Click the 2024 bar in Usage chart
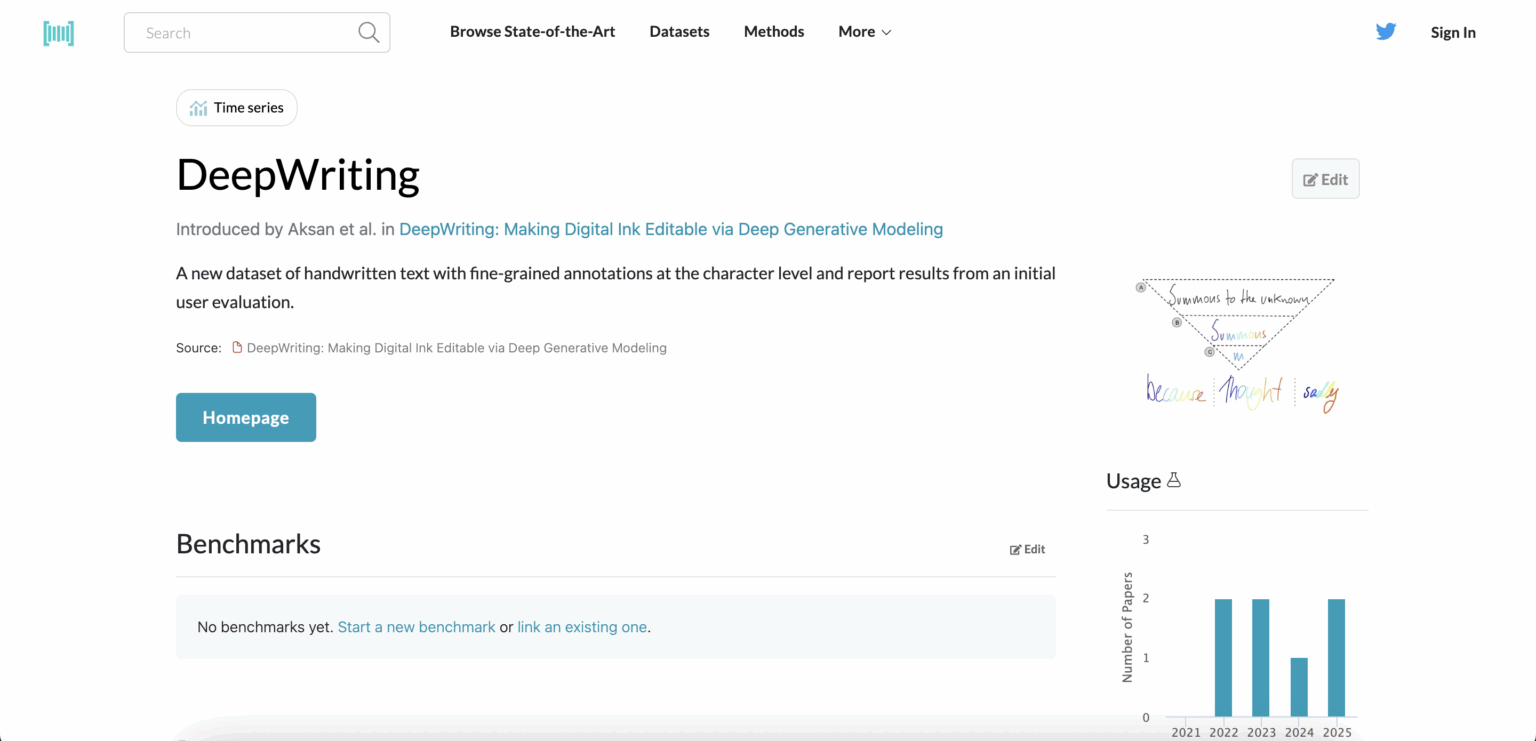This screenshot has height=741, width=1536. [x=1298, y=687]
